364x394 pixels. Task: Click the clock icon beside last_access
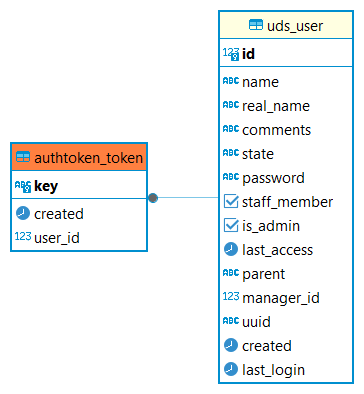point(231,249)
